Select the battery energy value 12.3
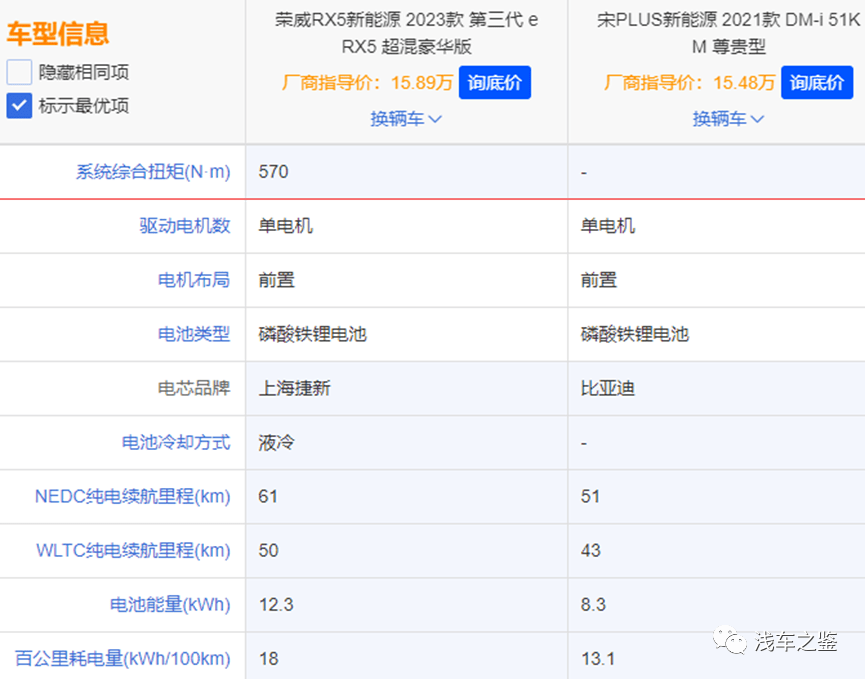 [276, 605]
